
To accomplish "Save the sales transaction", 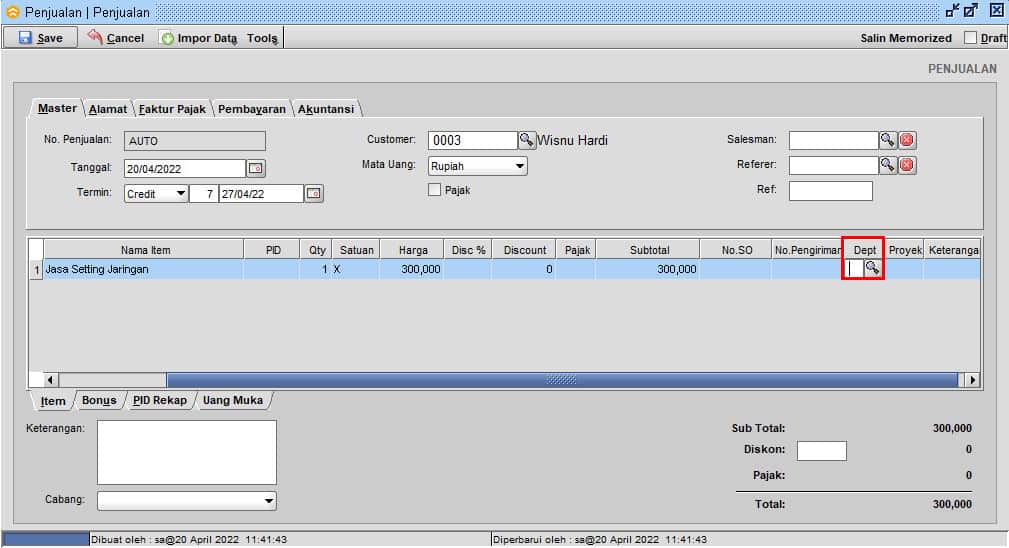I will tap(41, 38).
